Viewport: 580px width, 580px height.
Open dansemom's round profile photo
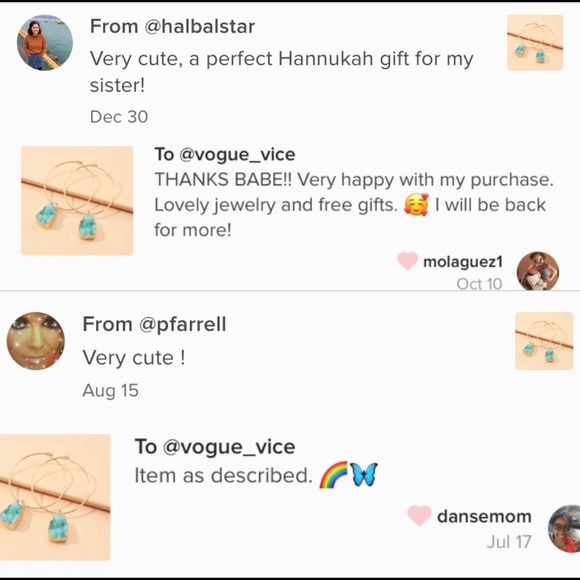tap(564, 529)
